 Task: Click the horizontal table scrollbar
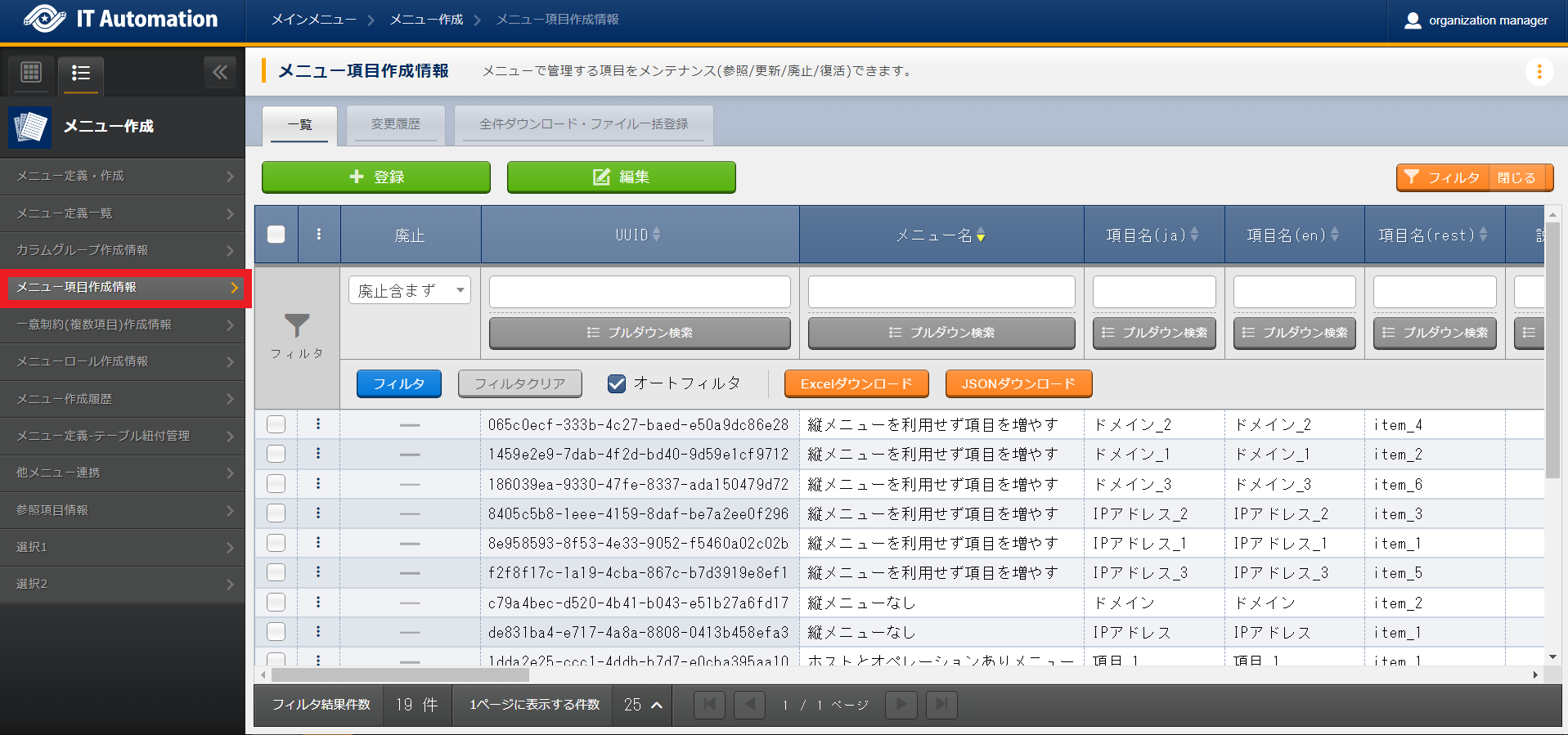pyautogui.click(x=401, y=675)
